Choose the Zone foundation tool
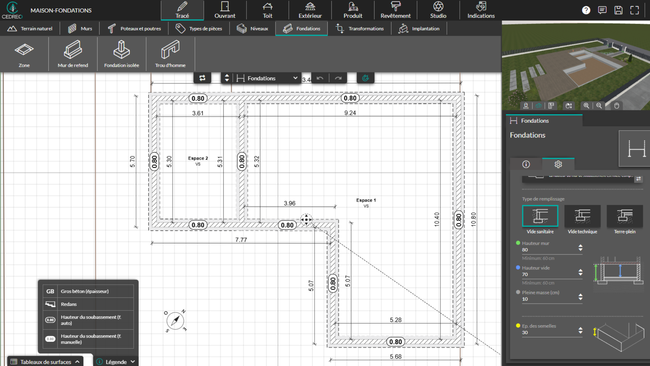The height and width of the screenshot is (366, 650). [24, 54]
